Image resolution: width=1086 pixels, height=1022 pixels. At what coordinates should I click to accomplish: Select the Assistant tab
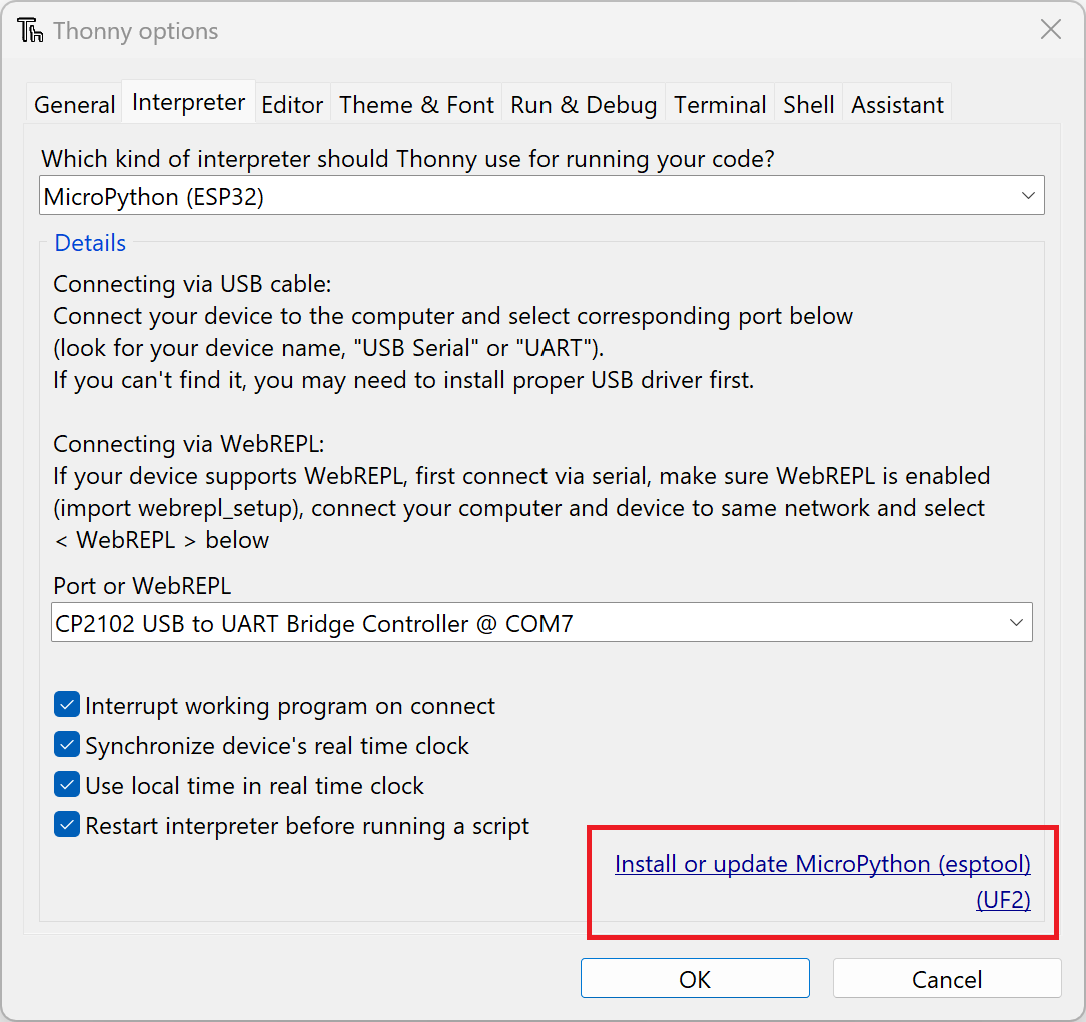pyautogui.click(x=897, y=105)
